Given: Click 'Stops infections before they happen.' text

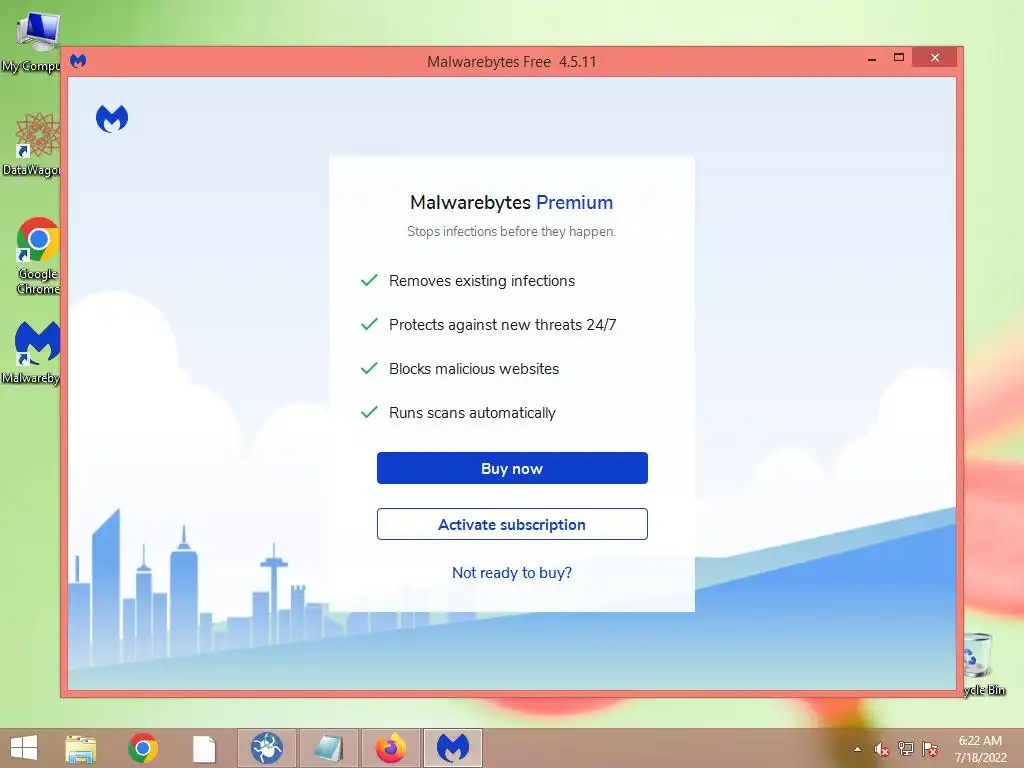Looking at the screenshot, I should point(511,231).
